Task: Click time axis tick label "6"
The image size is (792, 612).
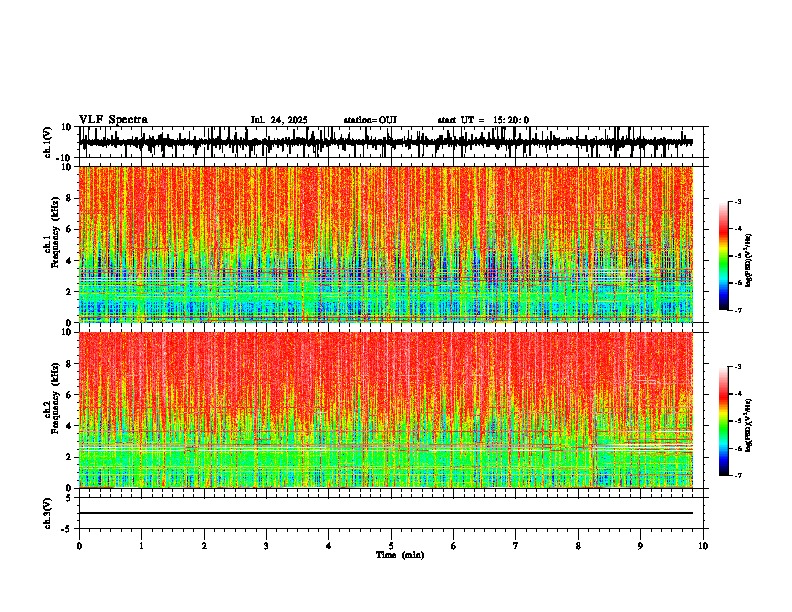Action: pos(454,546)
